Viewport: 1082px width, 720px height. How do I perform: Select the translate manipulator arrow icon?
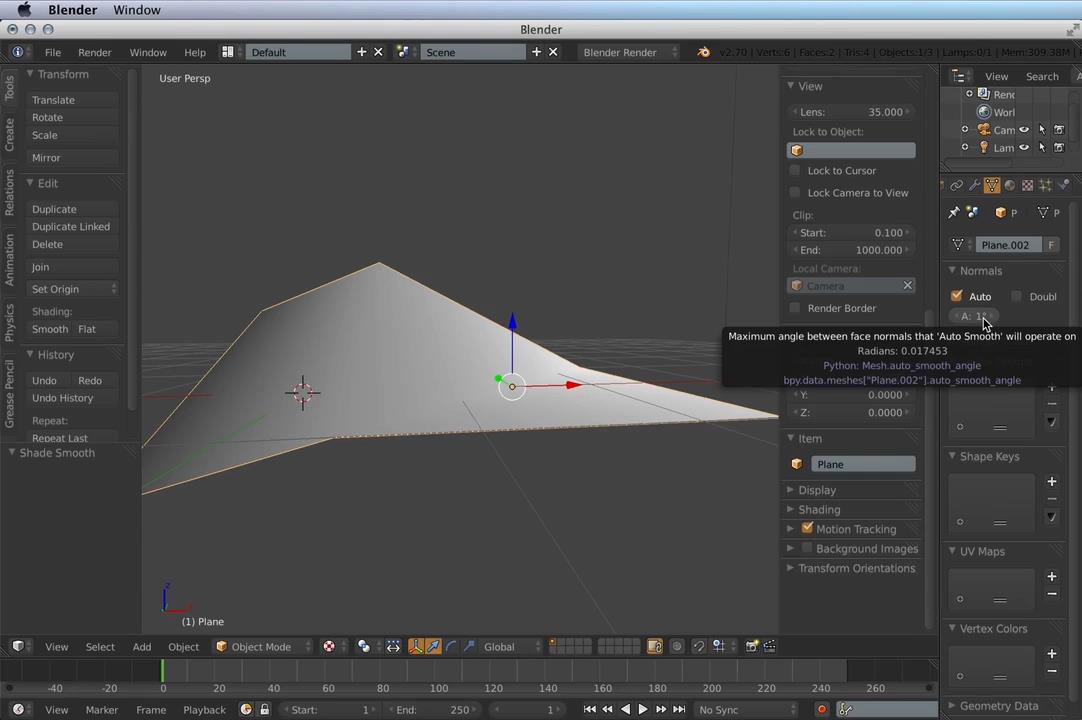[x=433, y=646]
